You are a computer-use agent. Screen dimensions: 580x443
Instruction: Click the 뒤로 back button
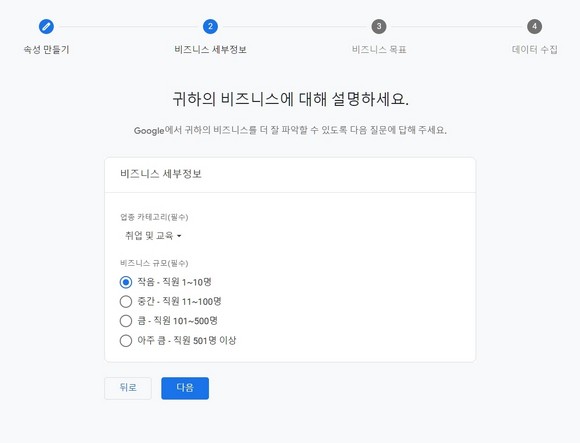click(128, 388)
